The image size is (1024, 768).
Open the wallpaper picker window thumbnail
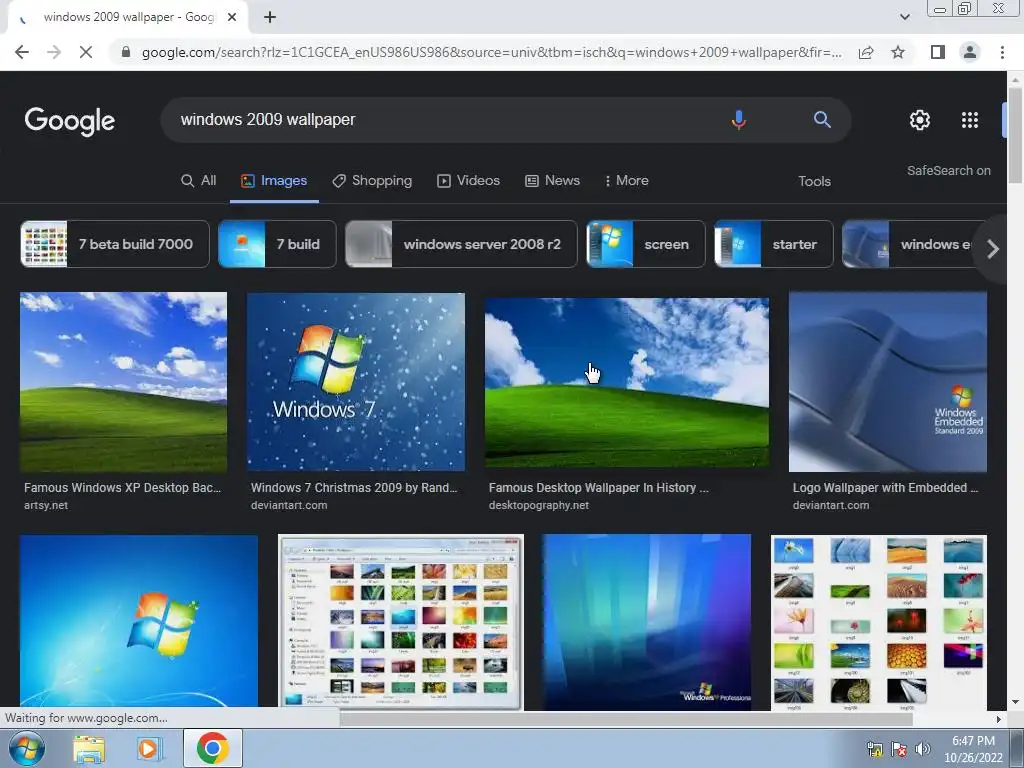(x=401, y=622)
